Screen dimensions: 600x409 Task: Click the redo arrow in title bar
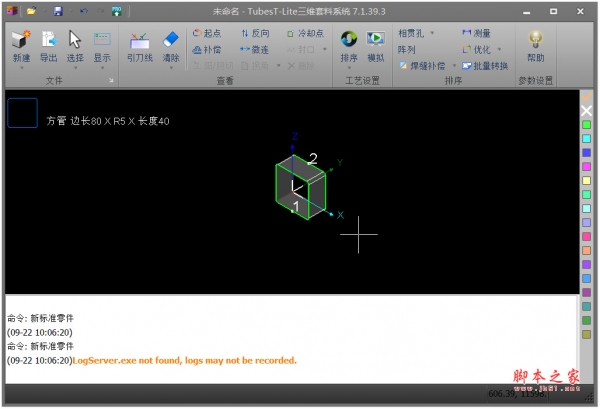(x=101, y=11)
